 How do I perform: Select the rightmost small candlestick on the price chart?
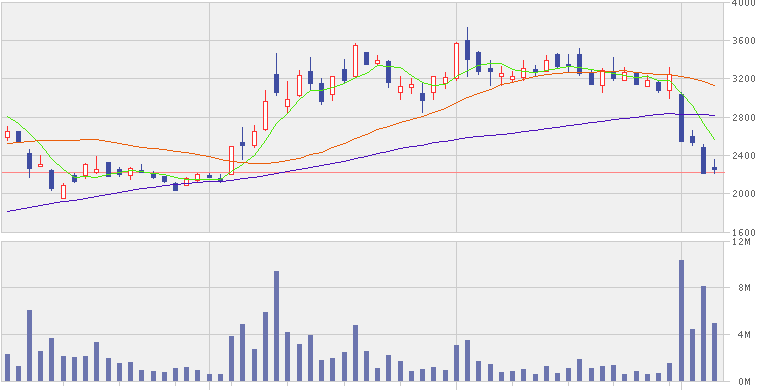tap(714, 167)
